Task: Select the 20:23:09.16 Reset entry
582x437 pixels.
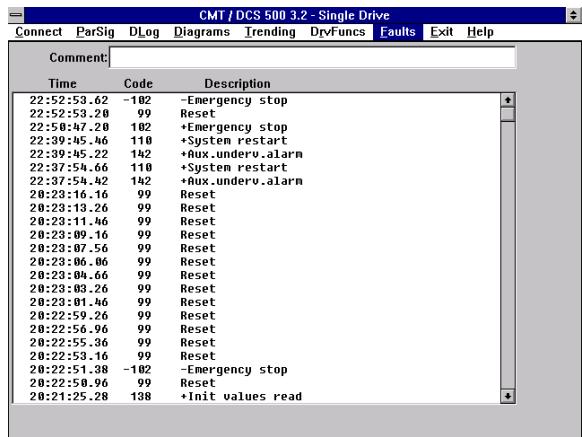Action: point(256,235)
